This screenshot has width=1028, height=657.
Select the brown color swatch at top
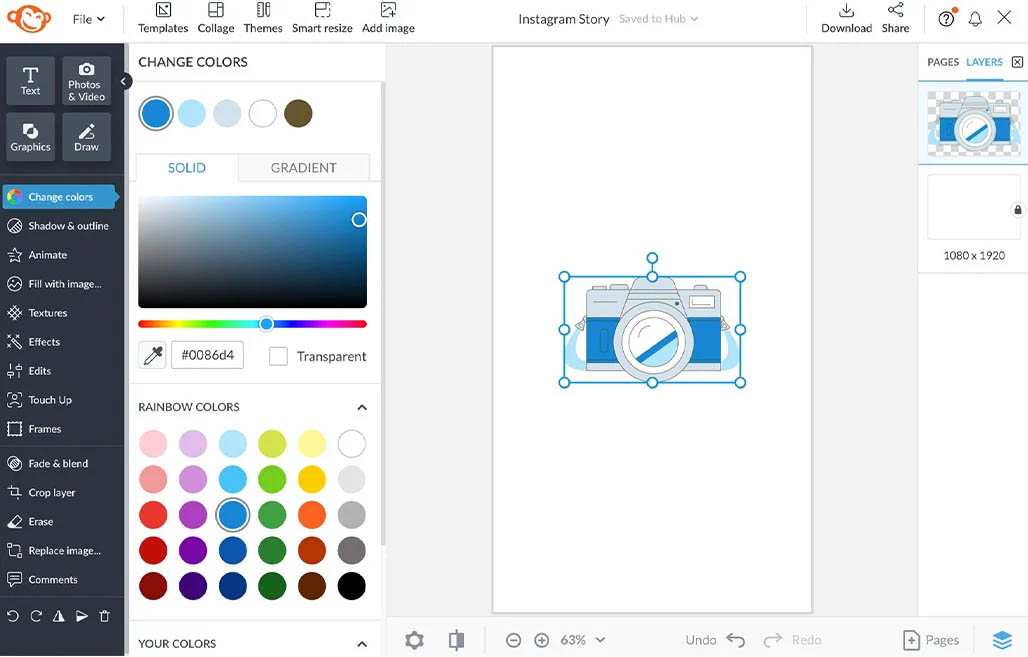click(298, 113)
